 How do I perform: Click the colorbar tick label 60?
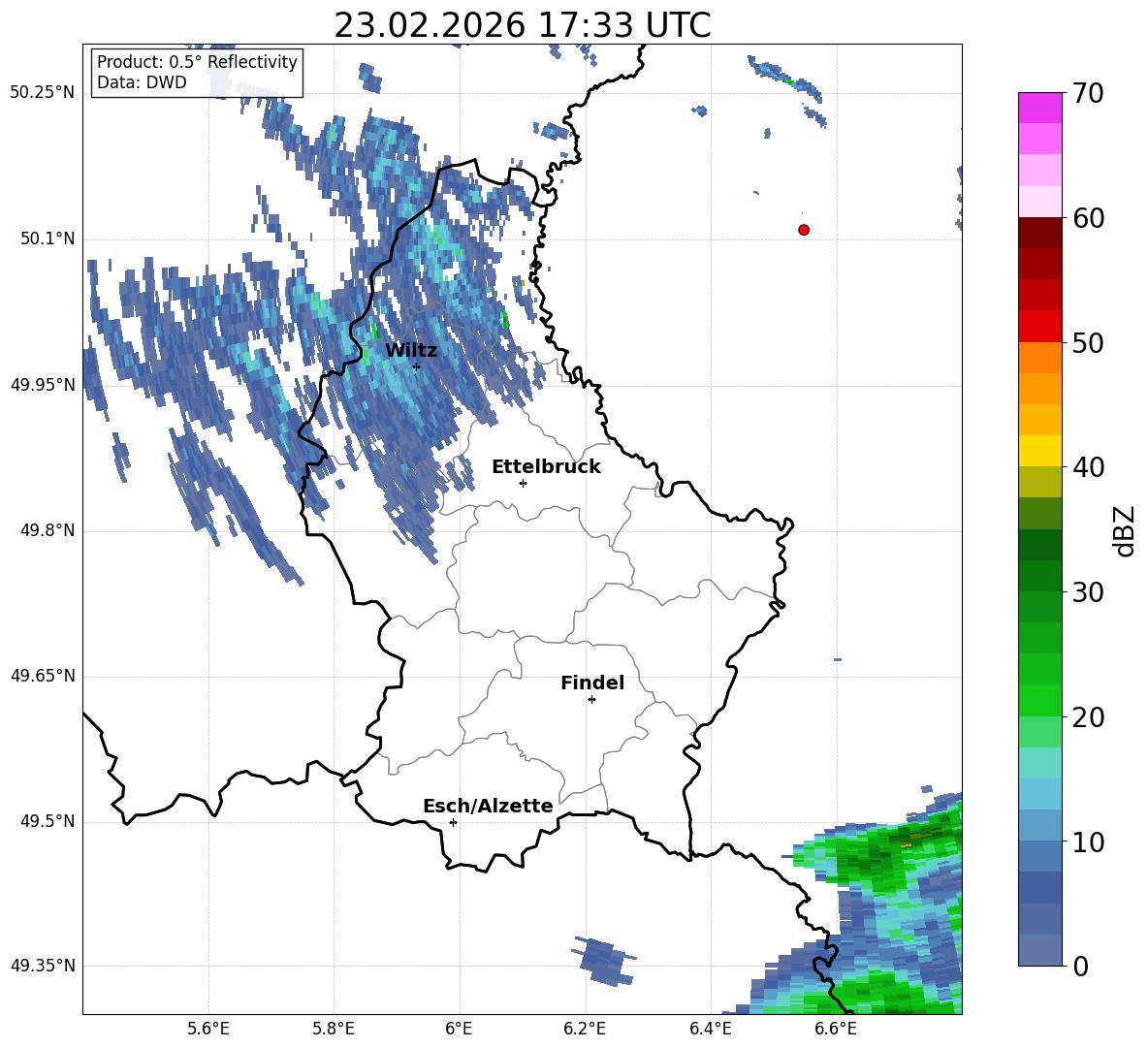1088,218
